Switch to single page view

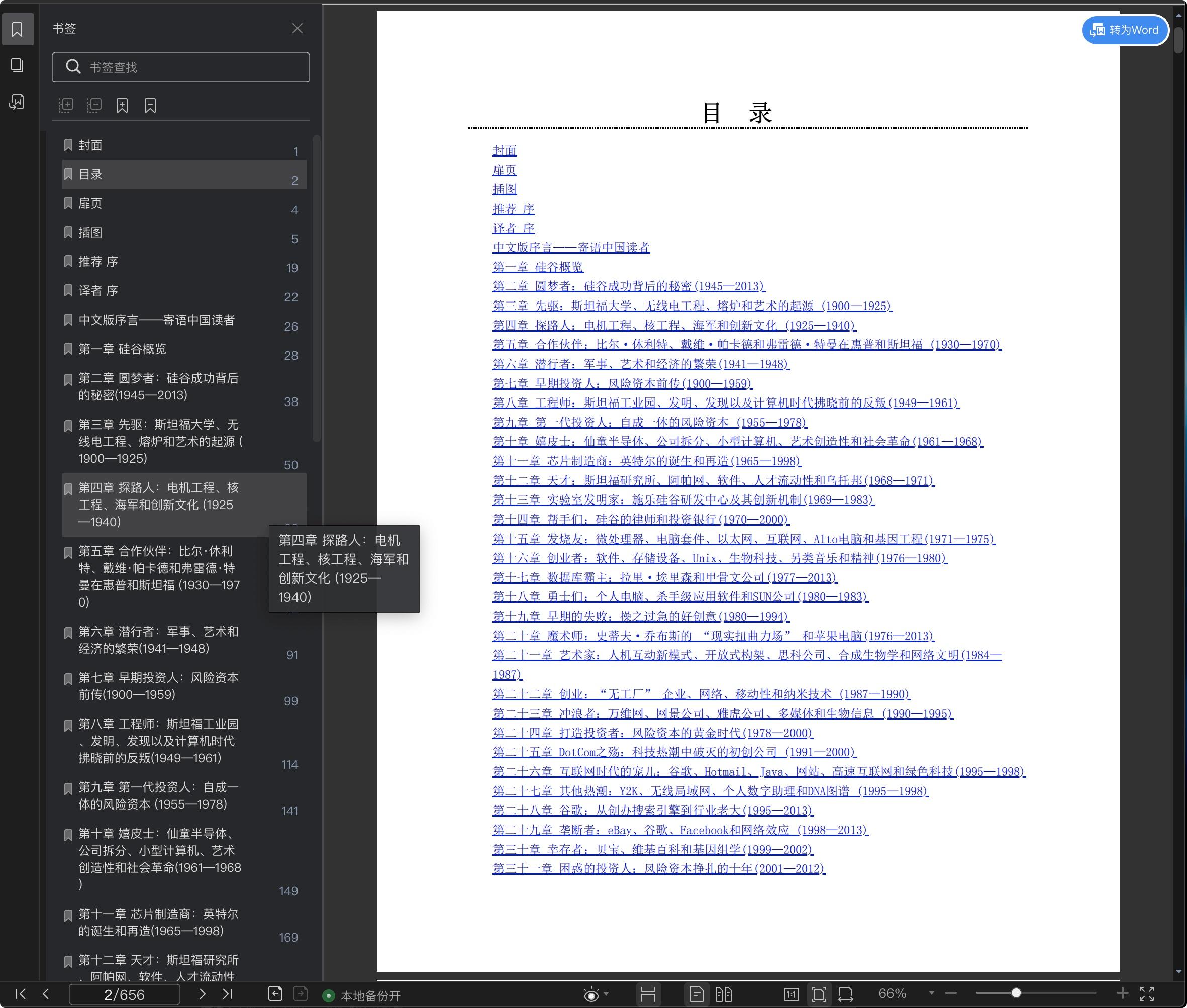click(x=697, y=994)
